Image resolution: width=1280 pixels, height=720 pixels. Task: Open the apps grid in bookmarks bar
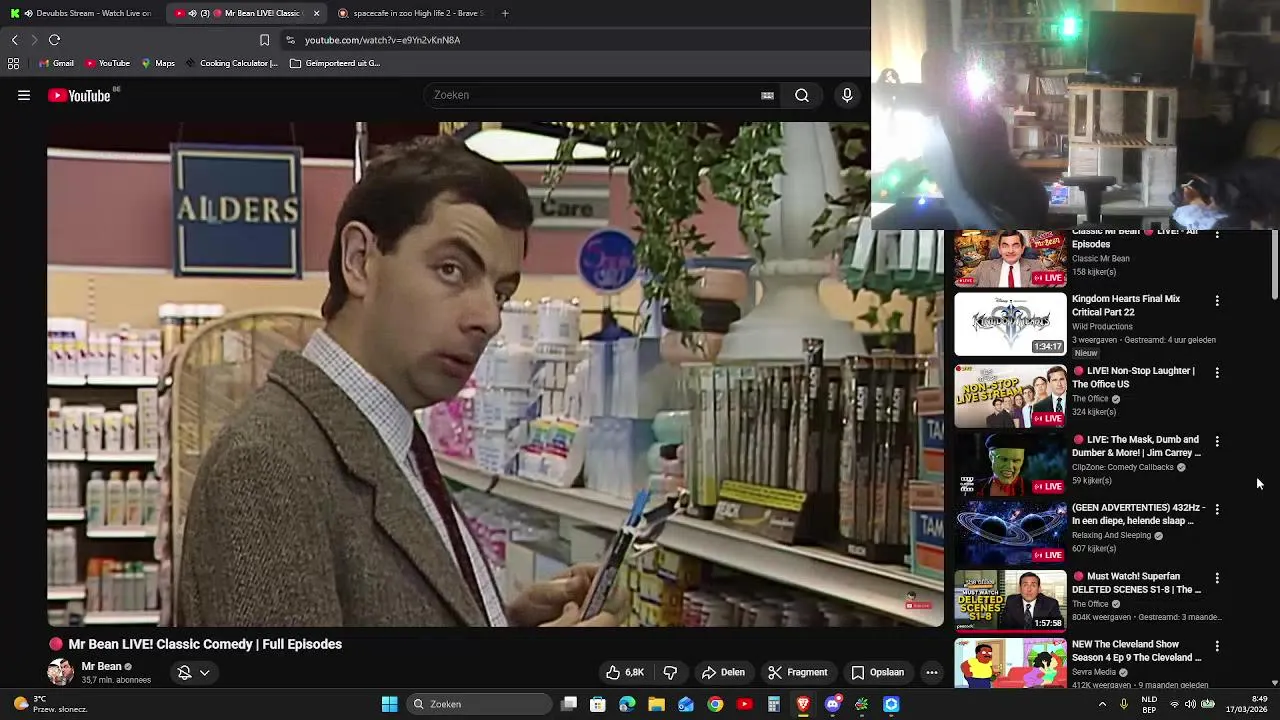coord(13,63)
